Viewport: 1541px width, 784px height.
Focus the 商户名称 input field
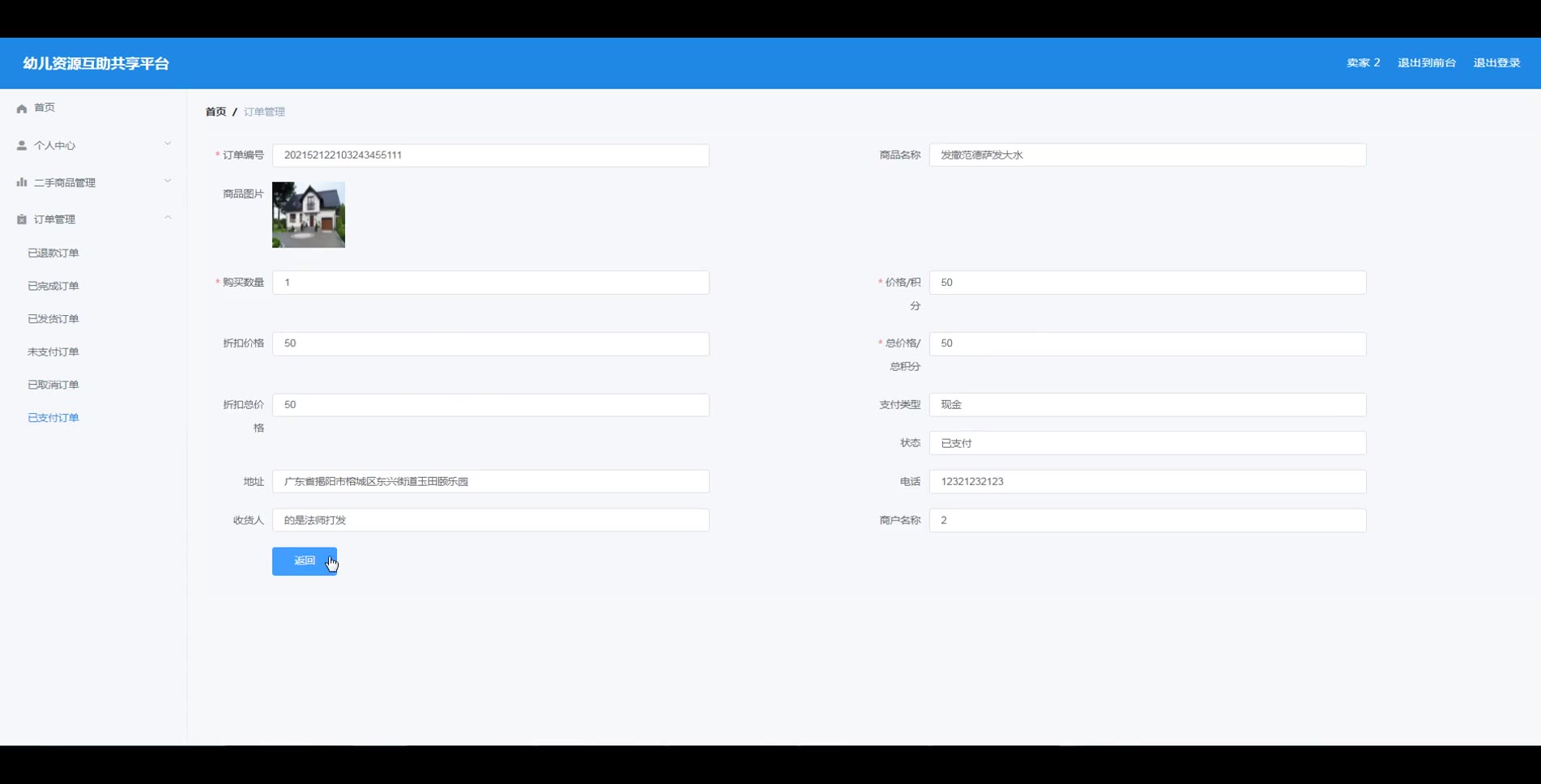coord(1147,520)
